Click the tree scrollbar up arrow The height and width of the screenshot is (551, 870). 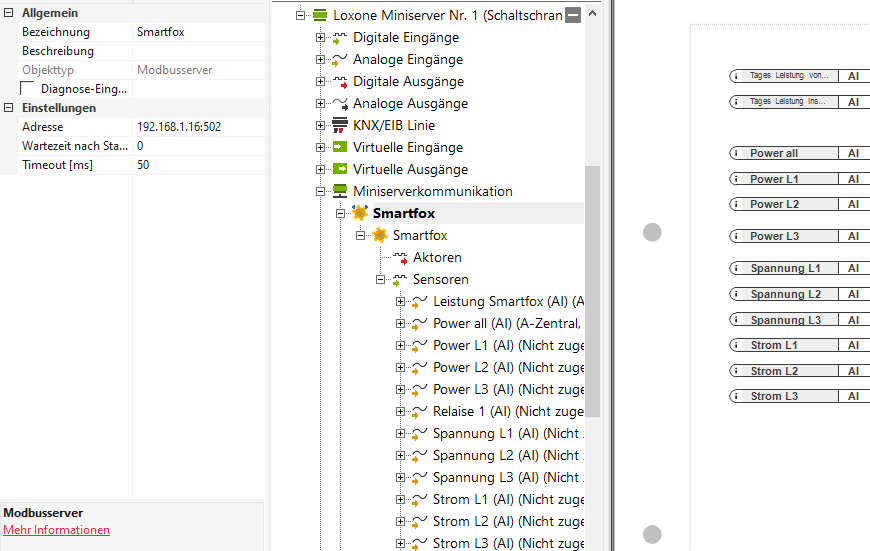(x=593, y=14)
